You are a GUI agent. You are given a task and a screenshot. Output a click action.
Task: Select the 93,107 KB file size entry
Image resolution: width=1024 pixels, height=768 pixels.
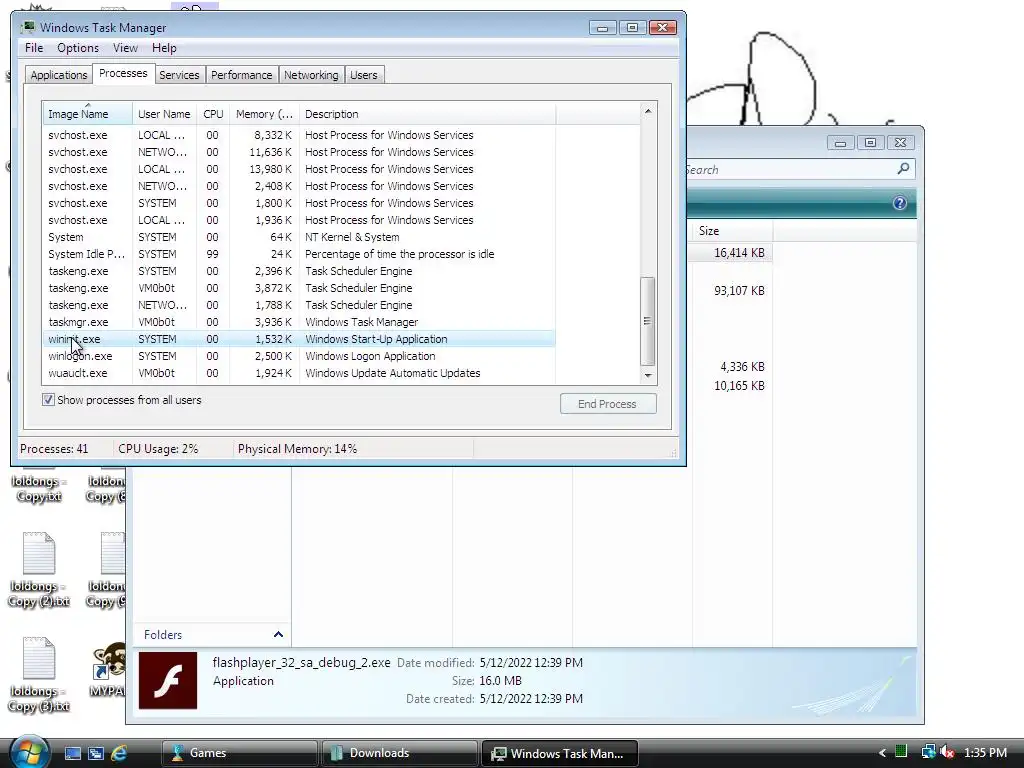pyautogui.click(x=739, y=291)
